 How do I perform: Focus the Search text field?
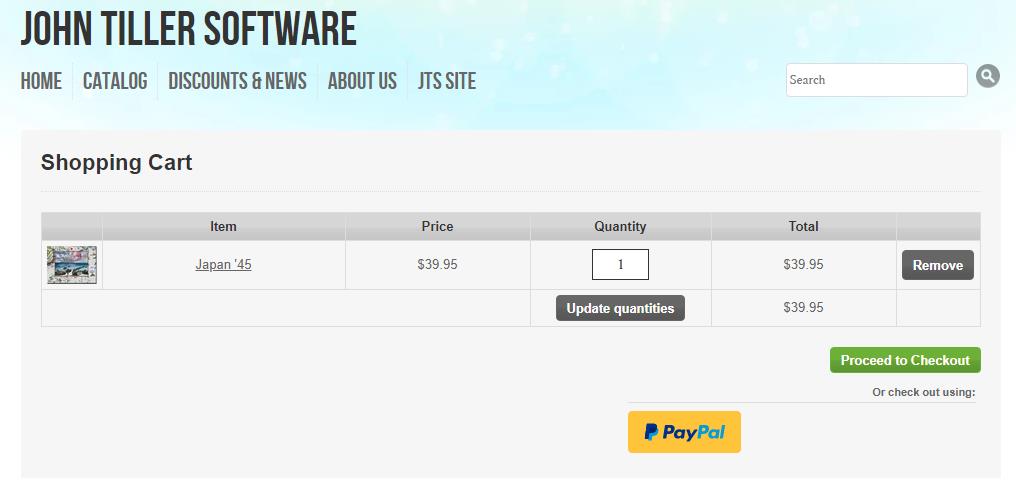coord(877,80)
